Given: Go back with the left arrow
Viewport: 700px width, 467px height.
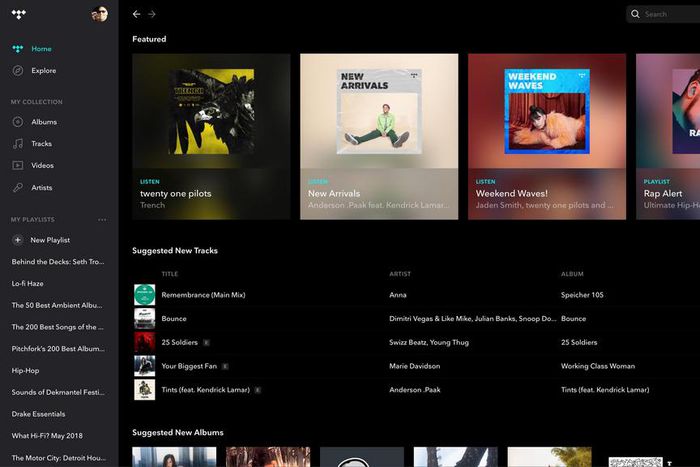Looking at the screenshot, I should (x=136, y=14).
